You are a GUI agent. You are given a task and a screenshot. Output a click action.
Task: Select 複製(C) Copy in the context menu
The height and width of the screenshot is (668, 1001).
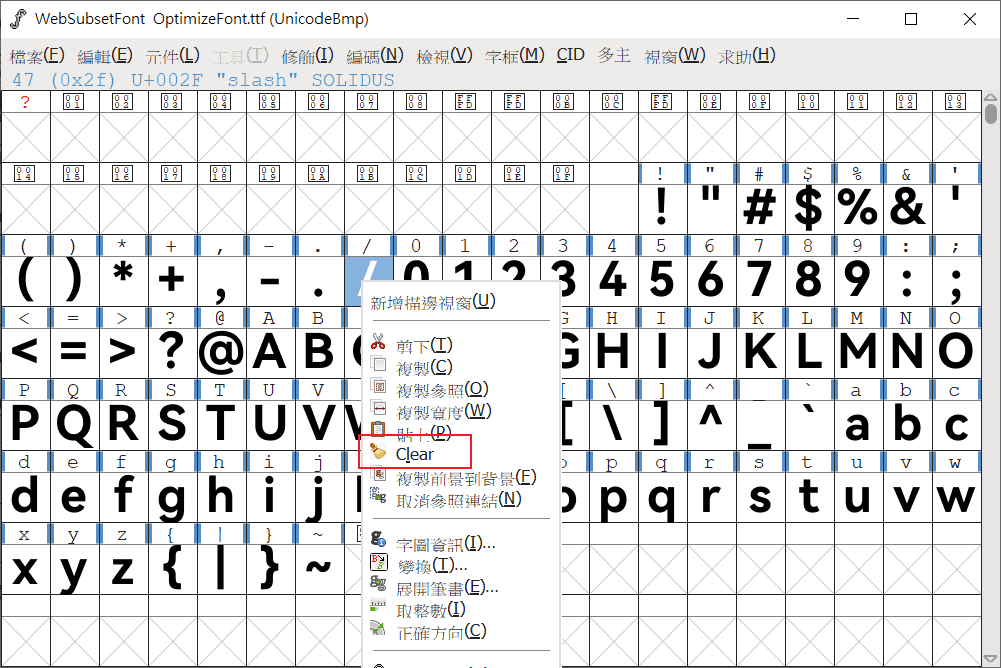pyautogui.click(x=424, y=367)
